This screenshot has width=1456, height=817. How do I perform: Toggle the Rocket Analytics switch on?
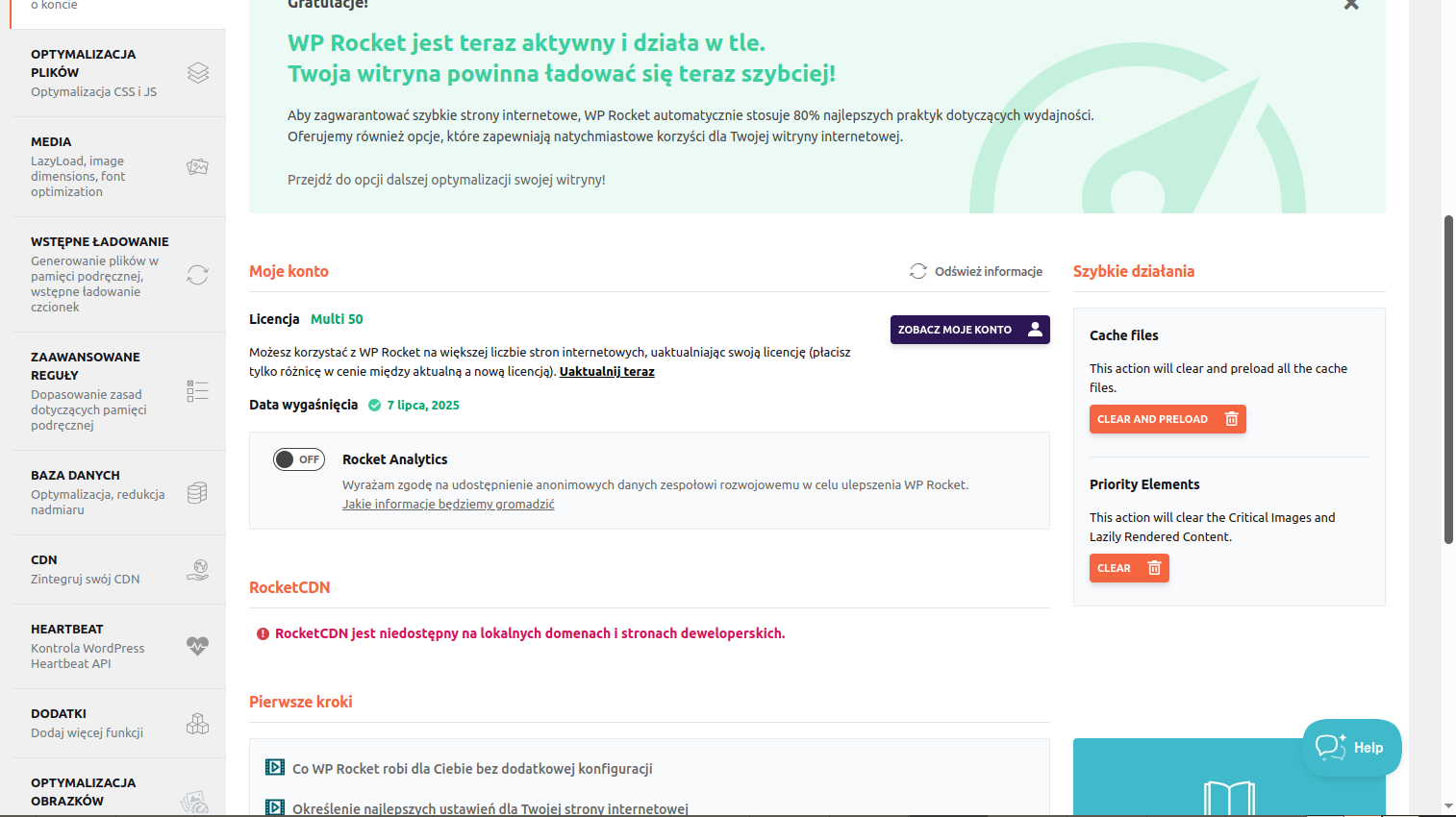point(299,459)
